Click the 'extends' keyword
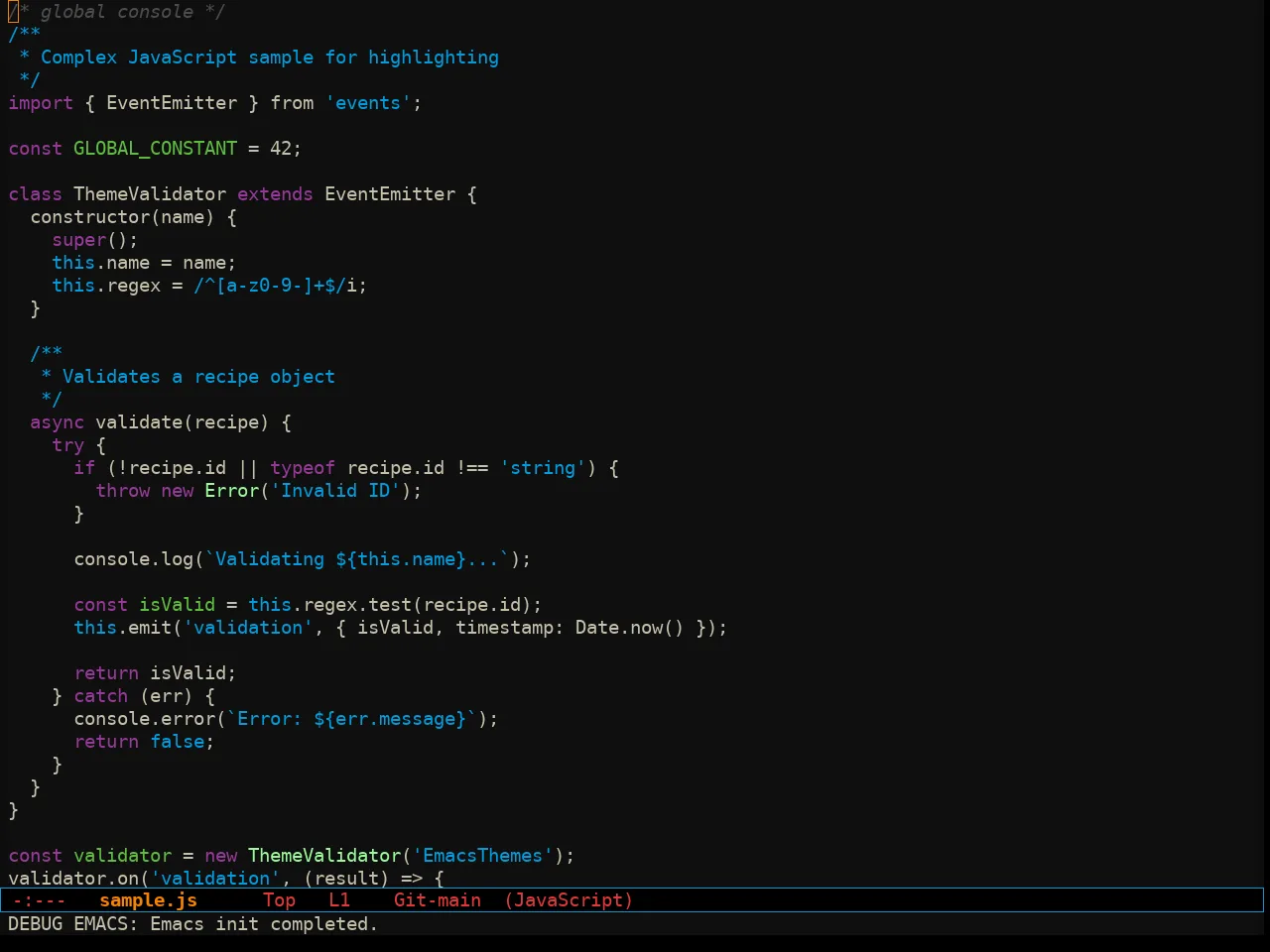Image resolution: width=1270 pixels, height=952 pixels. pos(275,194)
